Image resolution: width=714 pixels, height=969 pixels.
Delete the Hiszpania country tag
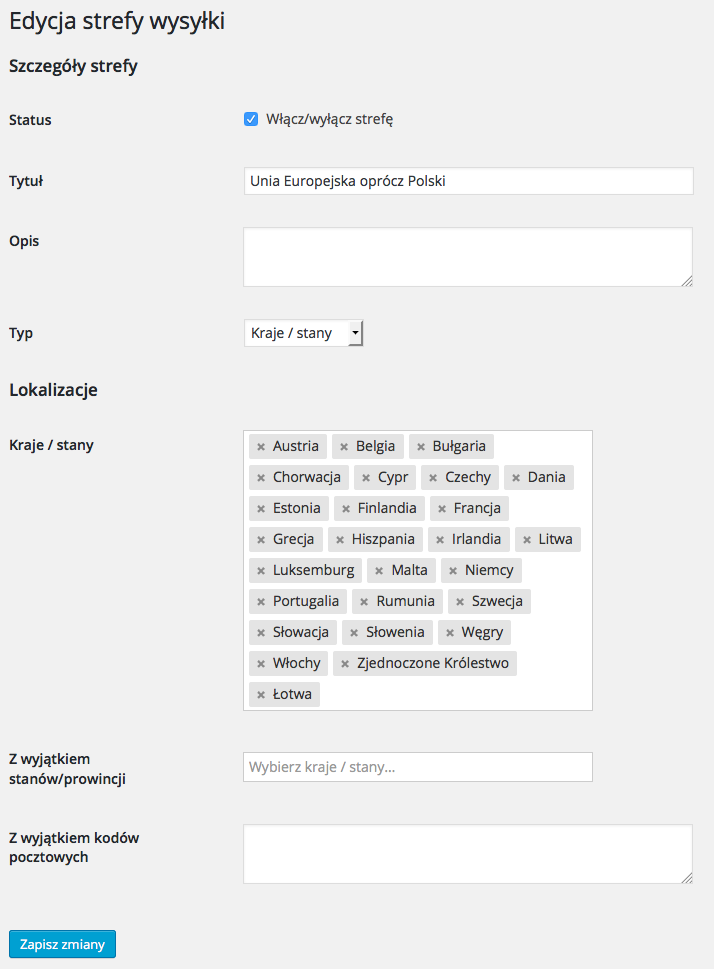pyautogui.click(x=340, y=540)
